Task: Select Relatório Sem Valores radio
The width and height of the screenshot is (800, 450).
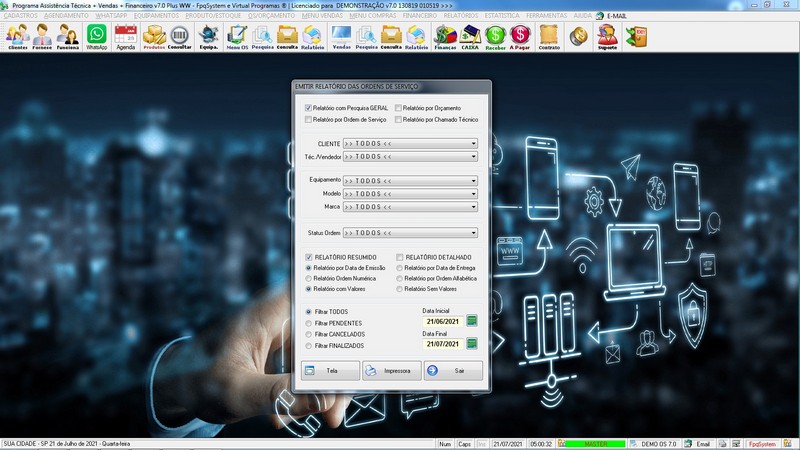Action: point(399,289)
